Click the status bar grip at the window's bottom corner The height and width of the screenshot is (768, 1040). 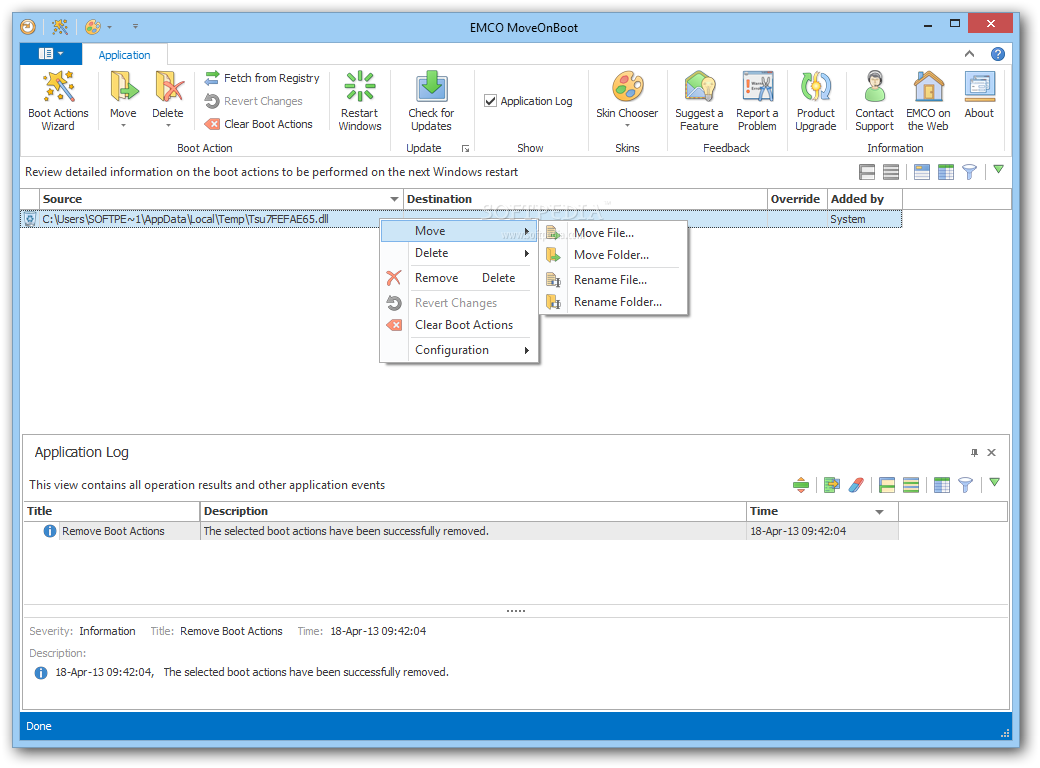point(1005,733)
